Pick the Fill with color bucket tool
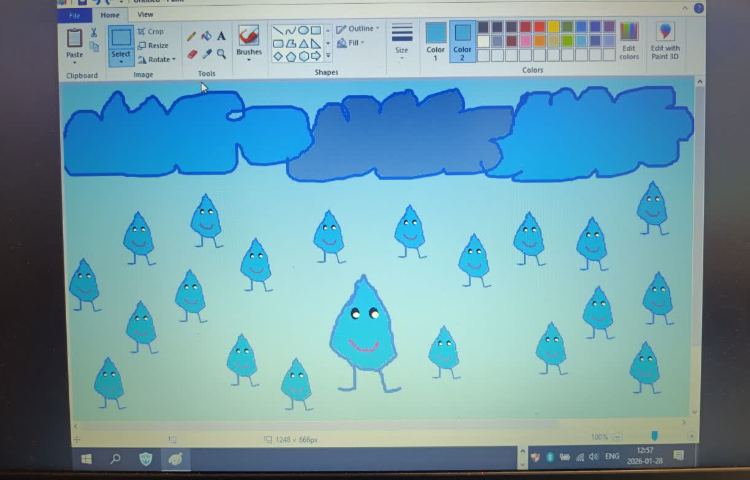The height and width of the screenshot is (480, 750). 206,36
